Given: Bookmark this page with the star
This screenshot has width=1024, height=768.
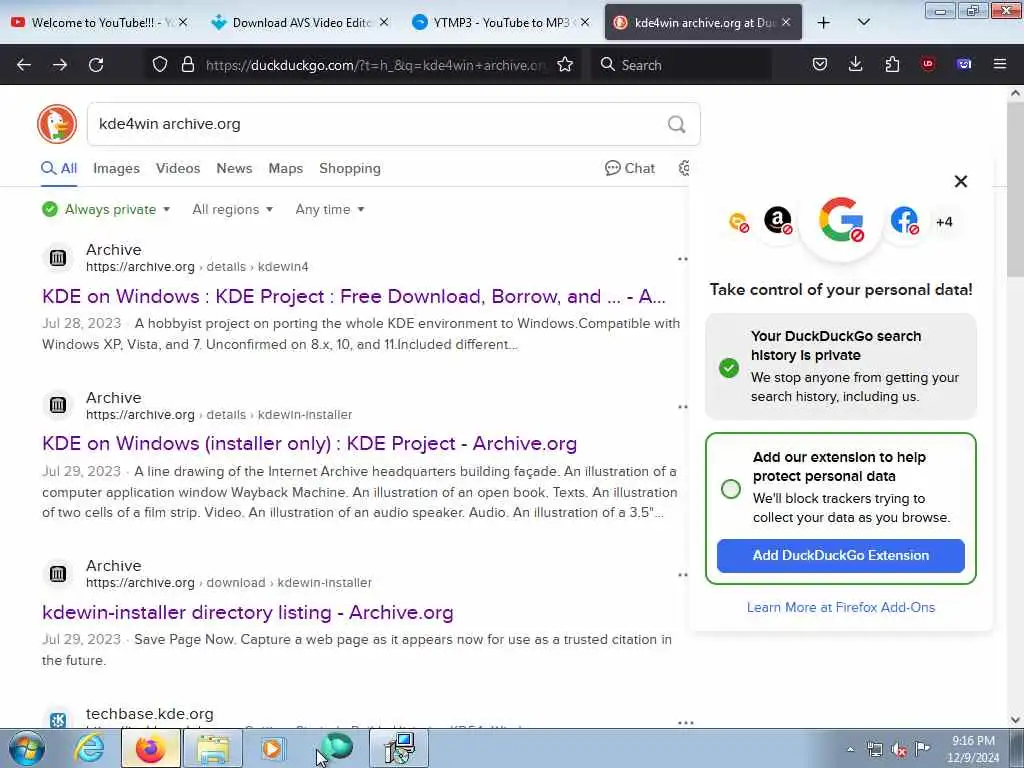Looking at the screenshot, I should click(565, 65).
